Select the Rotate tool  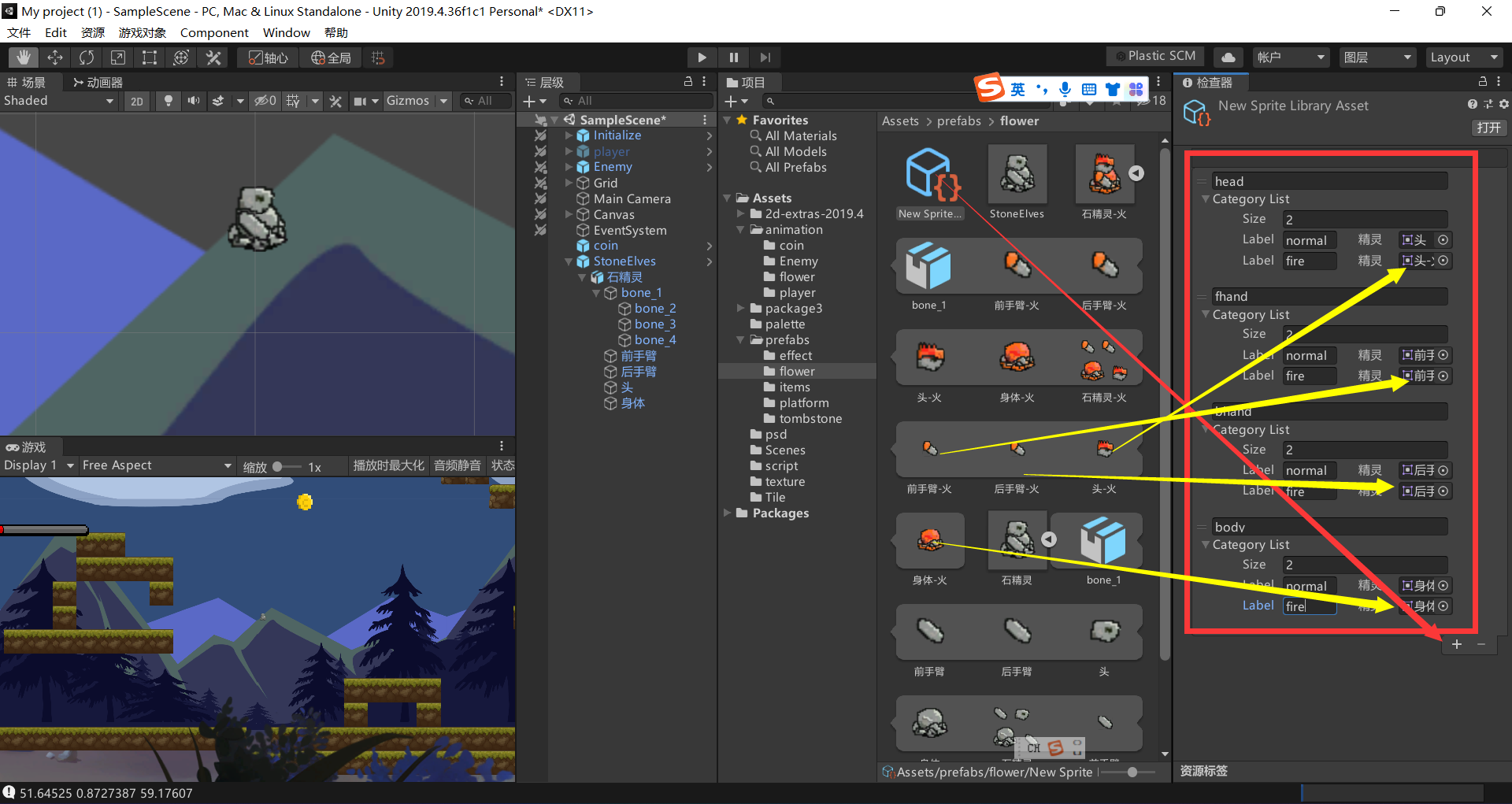(86, 57)
